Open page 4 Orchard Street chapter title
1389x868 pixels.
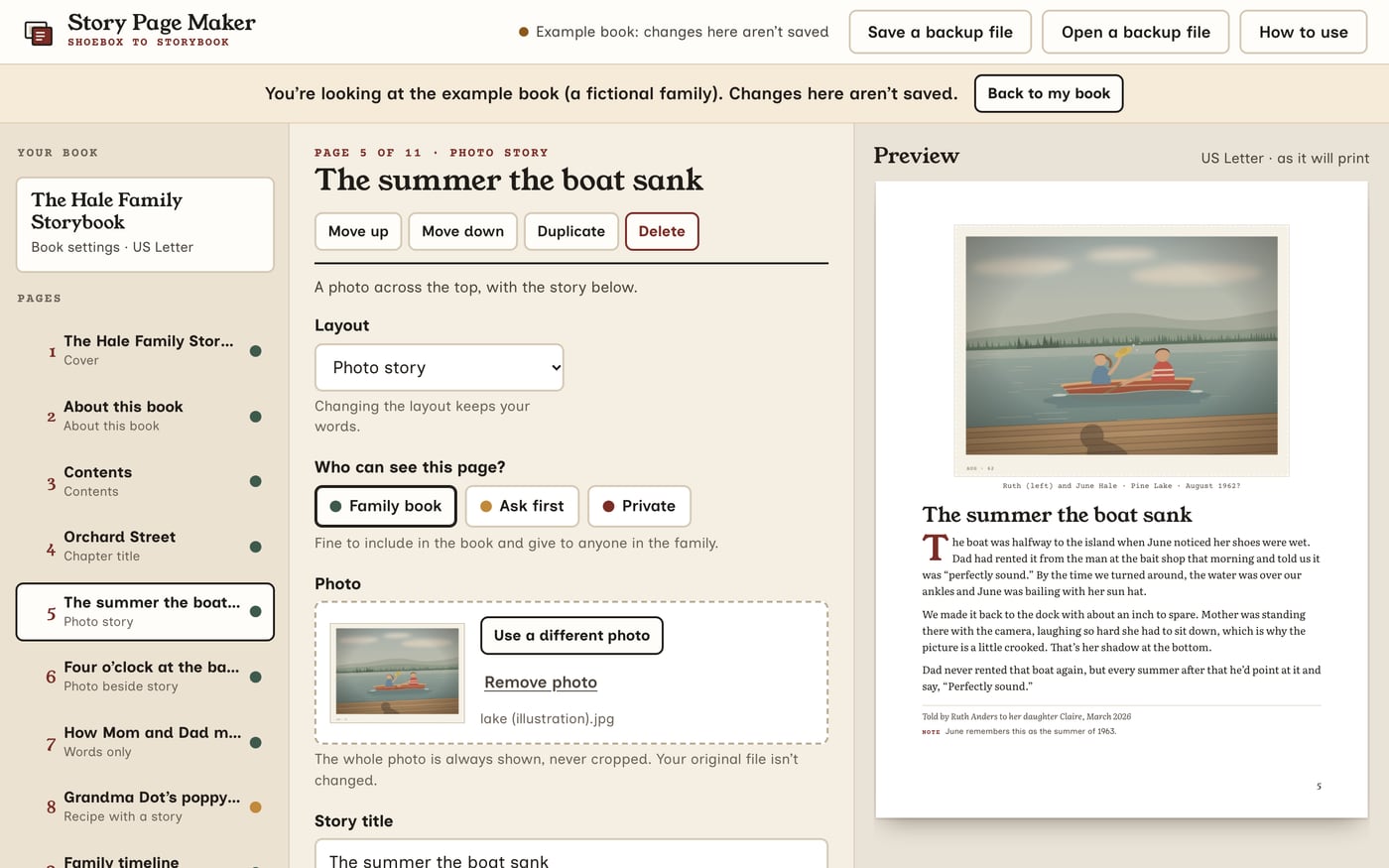pyautogui.click(x=145, y=546)
